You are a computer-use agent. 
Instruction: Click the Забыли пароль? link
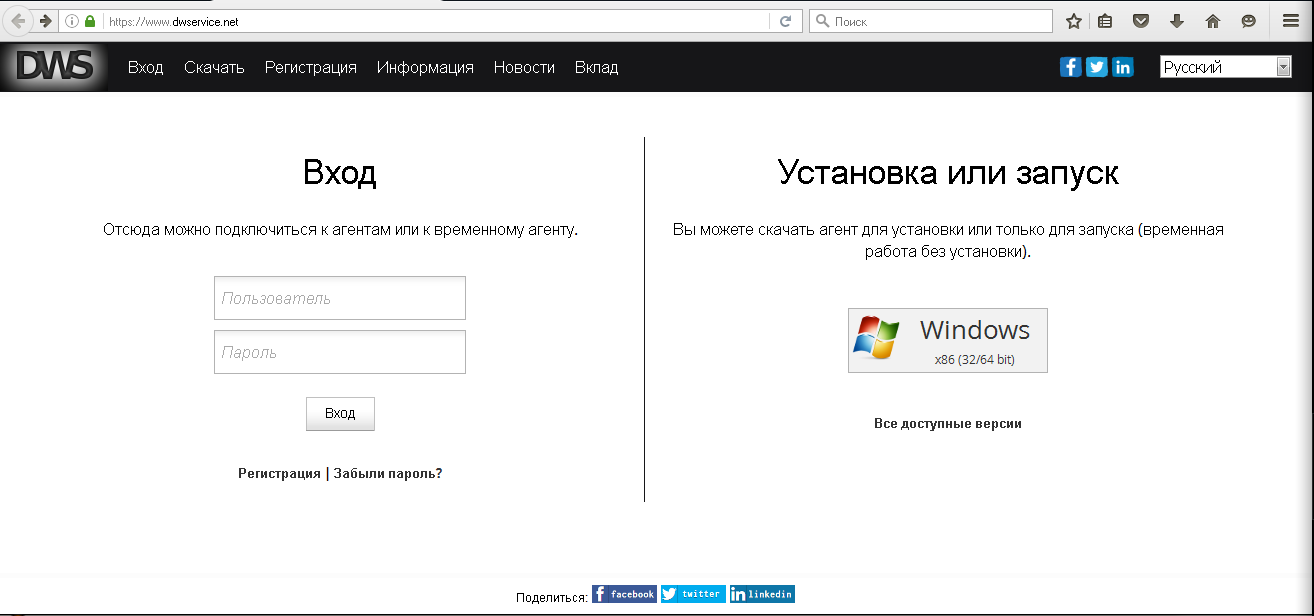point(388,473)
